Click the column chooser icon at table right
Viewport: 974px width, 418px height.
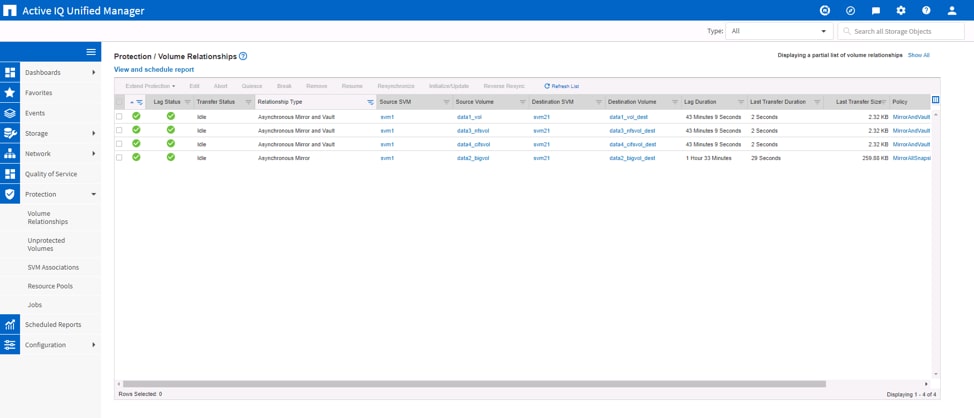(935, 100)
